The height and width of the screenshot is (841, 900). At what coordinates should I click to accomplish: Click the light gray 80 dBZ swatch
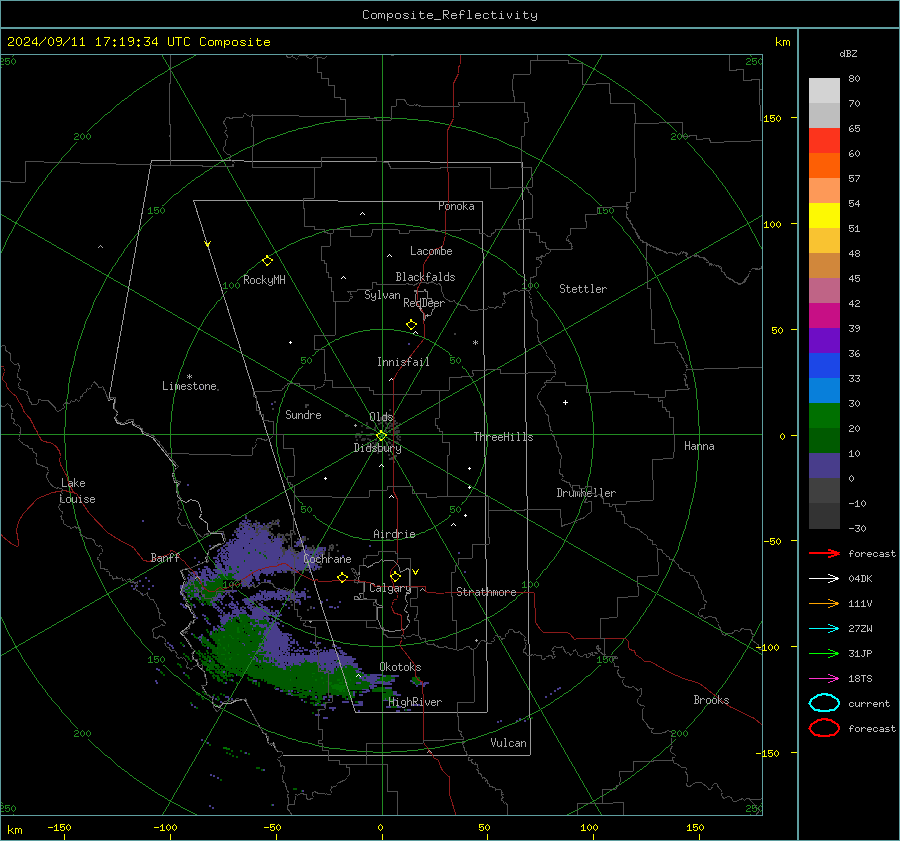pos(824,90)
